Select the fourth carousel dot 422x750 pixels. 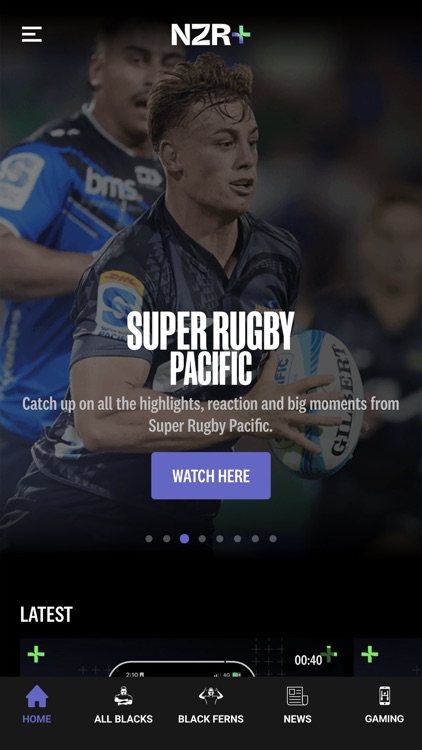coord(202,539)
